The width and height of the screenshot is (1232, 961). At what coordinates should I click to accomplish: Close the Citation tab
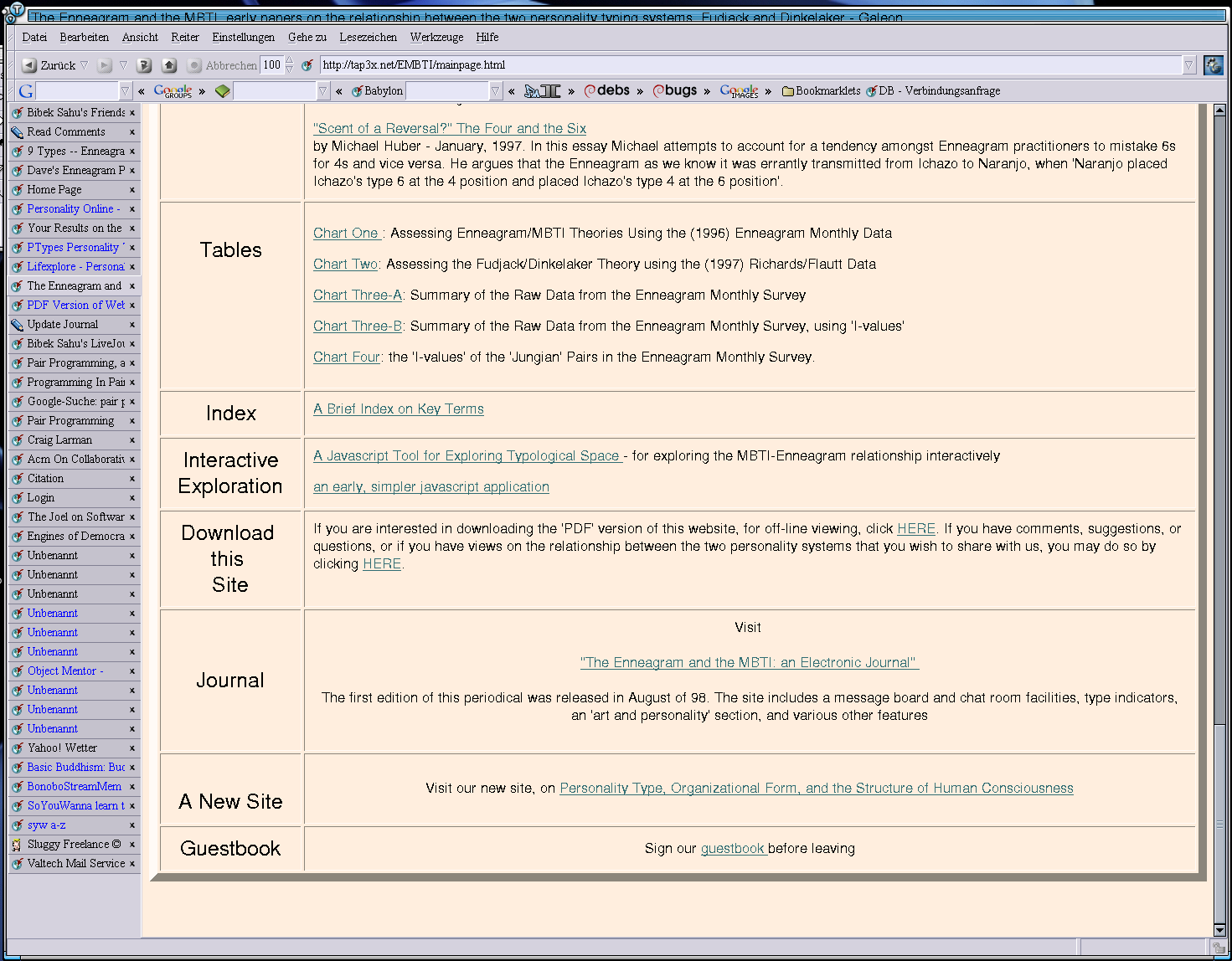coord(132,479)
